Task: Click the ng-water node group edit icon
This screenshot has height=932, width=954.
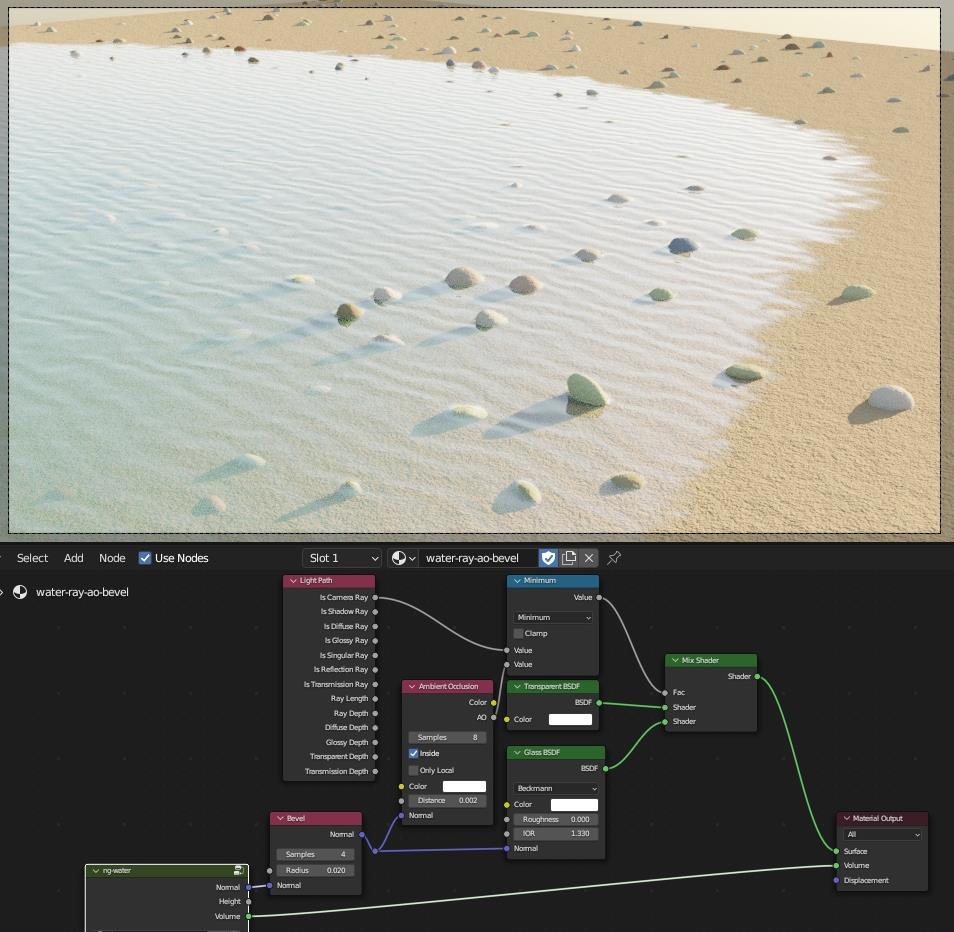Action: tap(238, 871)
